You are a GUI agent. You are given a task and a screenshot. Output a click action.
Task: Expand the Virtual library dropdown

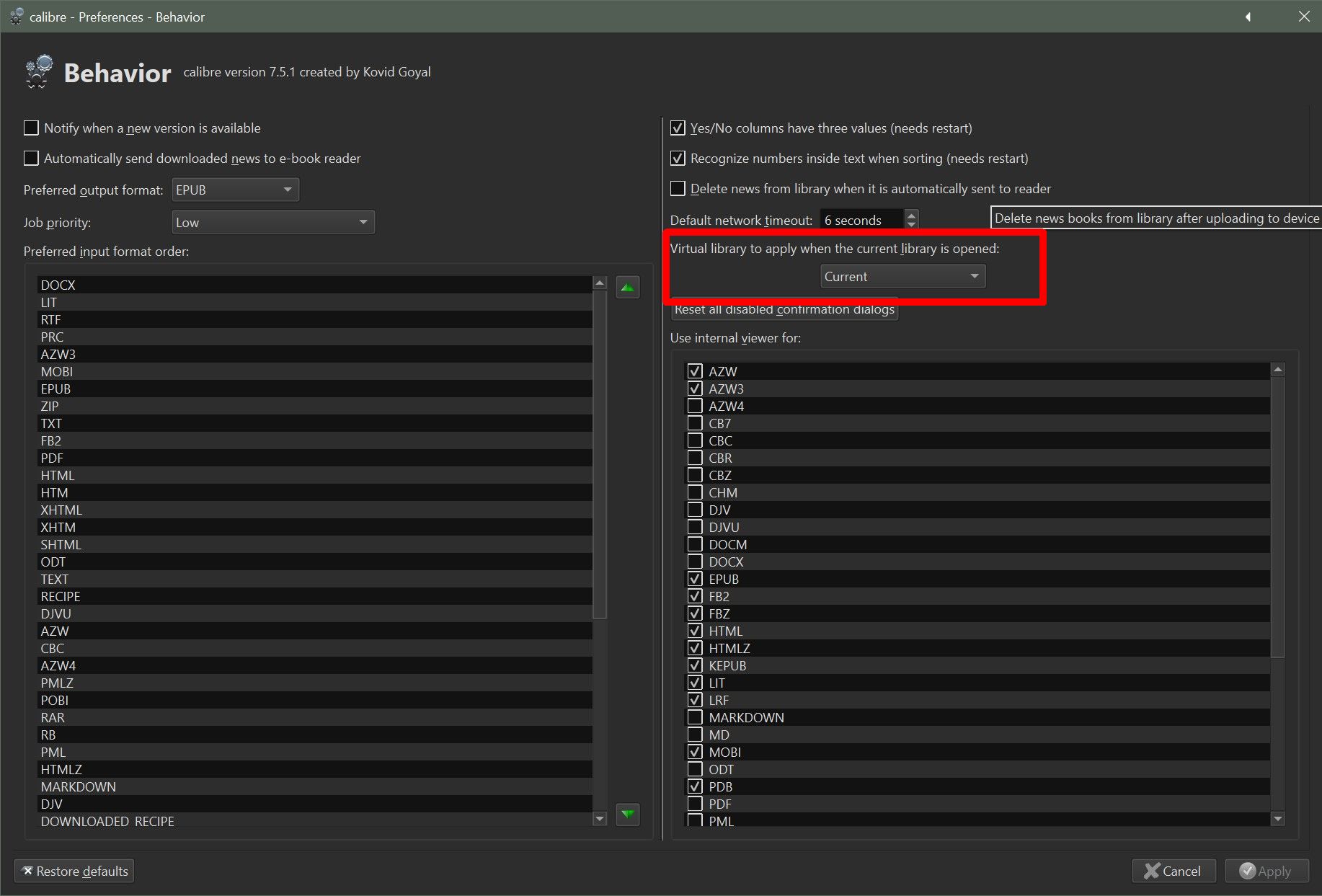(x=902, y=277)
